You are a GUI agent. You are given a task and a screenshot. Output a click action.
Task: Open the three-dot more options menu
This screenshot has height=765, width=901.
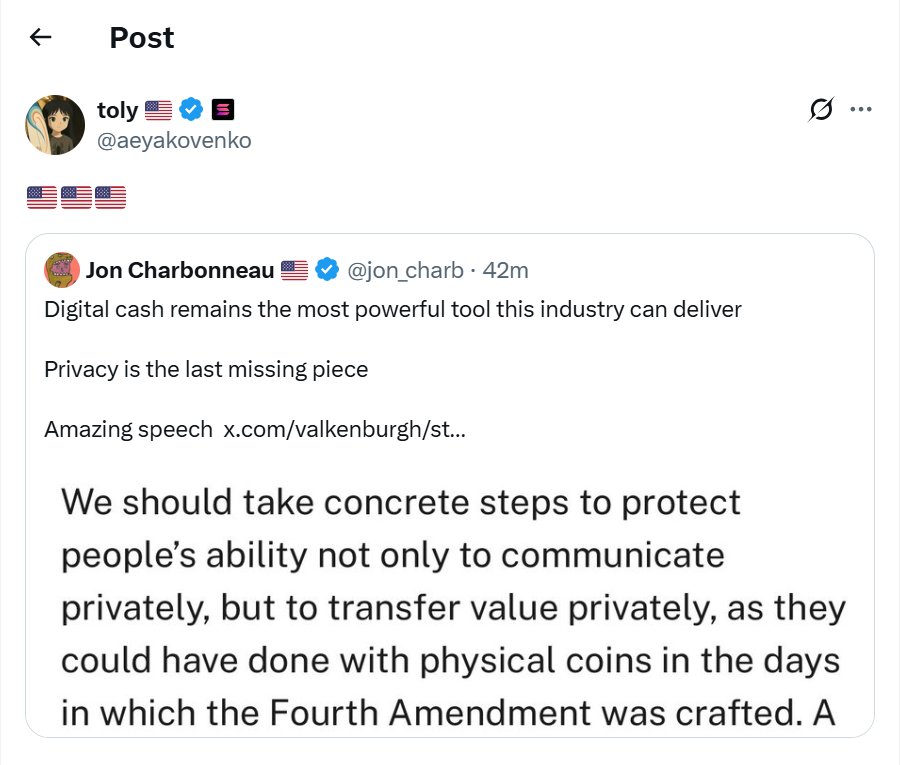[861, 109]
